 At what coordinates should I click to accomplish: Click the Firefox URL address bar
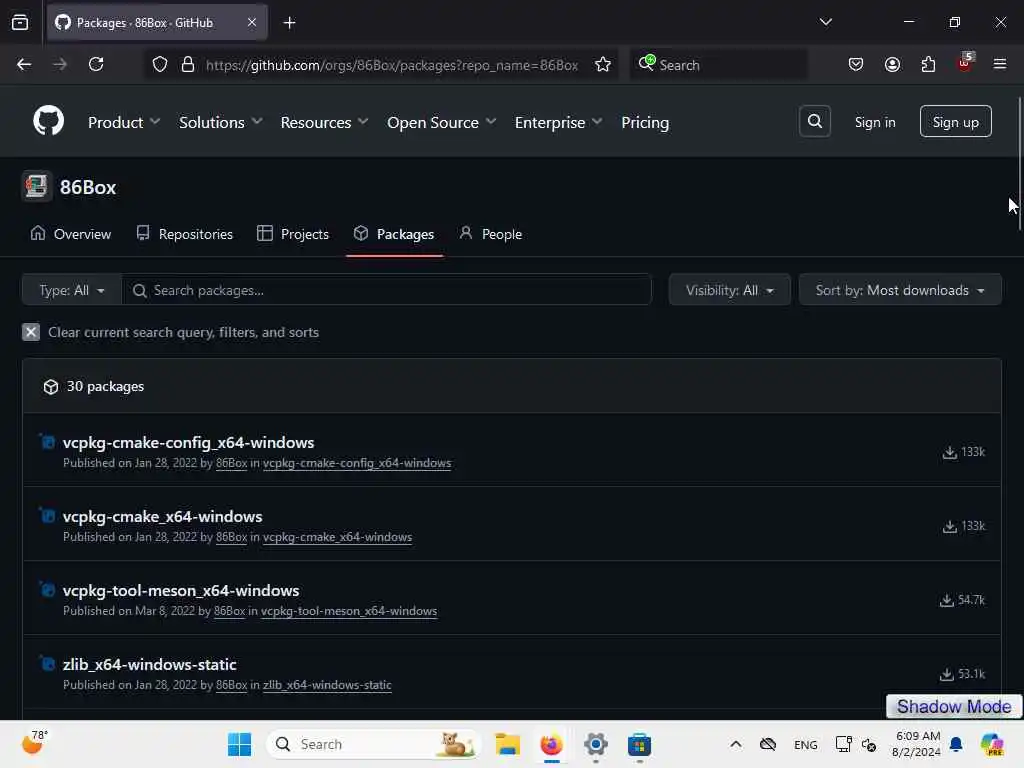click(391, 65)
